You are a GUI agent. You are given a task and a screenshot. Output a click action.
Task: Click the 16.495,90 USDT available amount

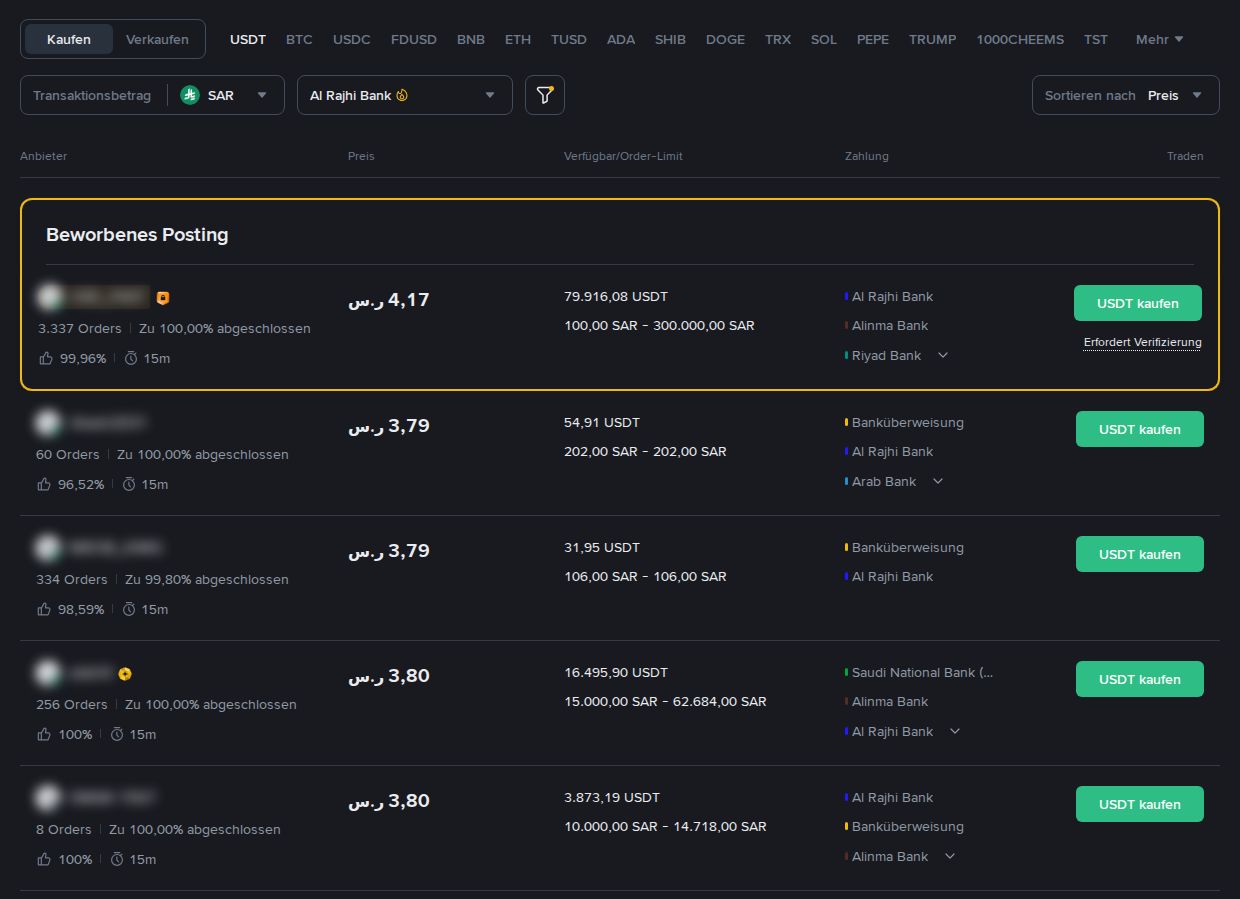click(x=616, y=672)
